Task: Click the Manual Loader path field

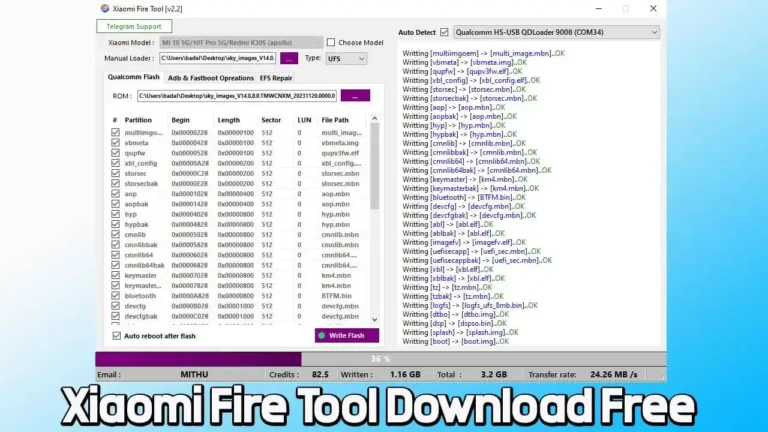Action: click(x=217, y=58)
